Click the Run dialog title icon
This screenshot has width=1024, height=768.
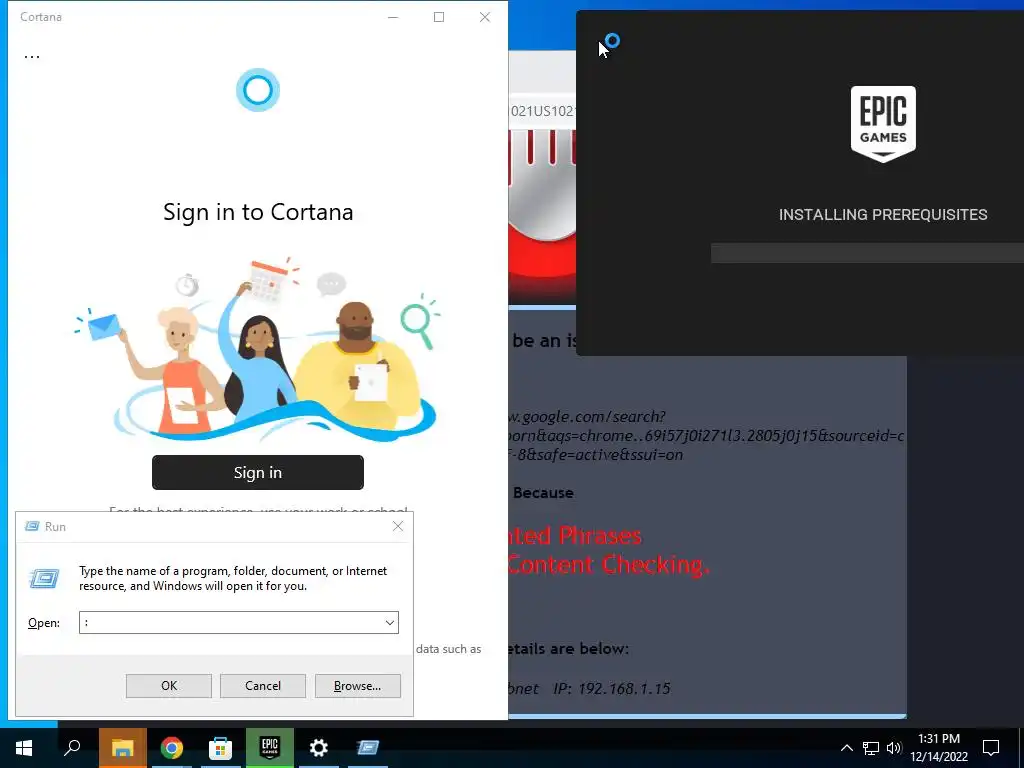[31, 526]
